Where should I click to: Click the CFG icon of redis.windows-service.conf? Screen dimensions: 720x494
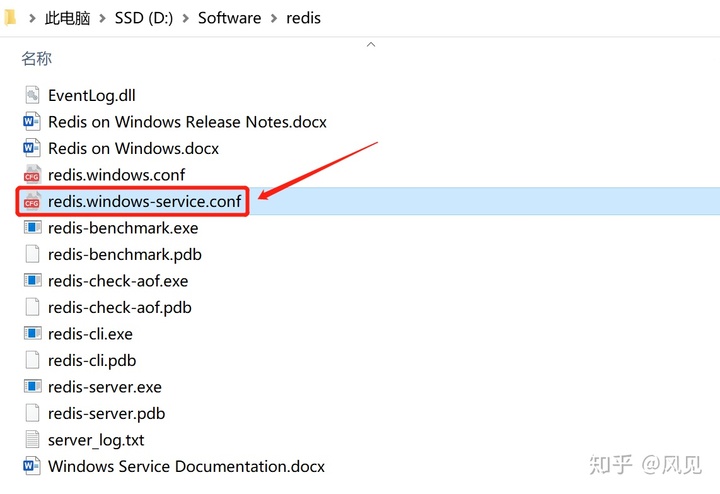32,201
